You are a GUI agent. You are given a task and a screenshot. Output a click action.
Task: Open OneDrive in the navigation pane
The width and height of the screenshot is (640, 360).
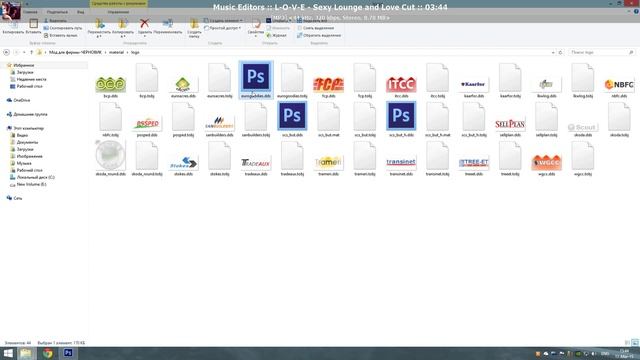click(18, 100)
